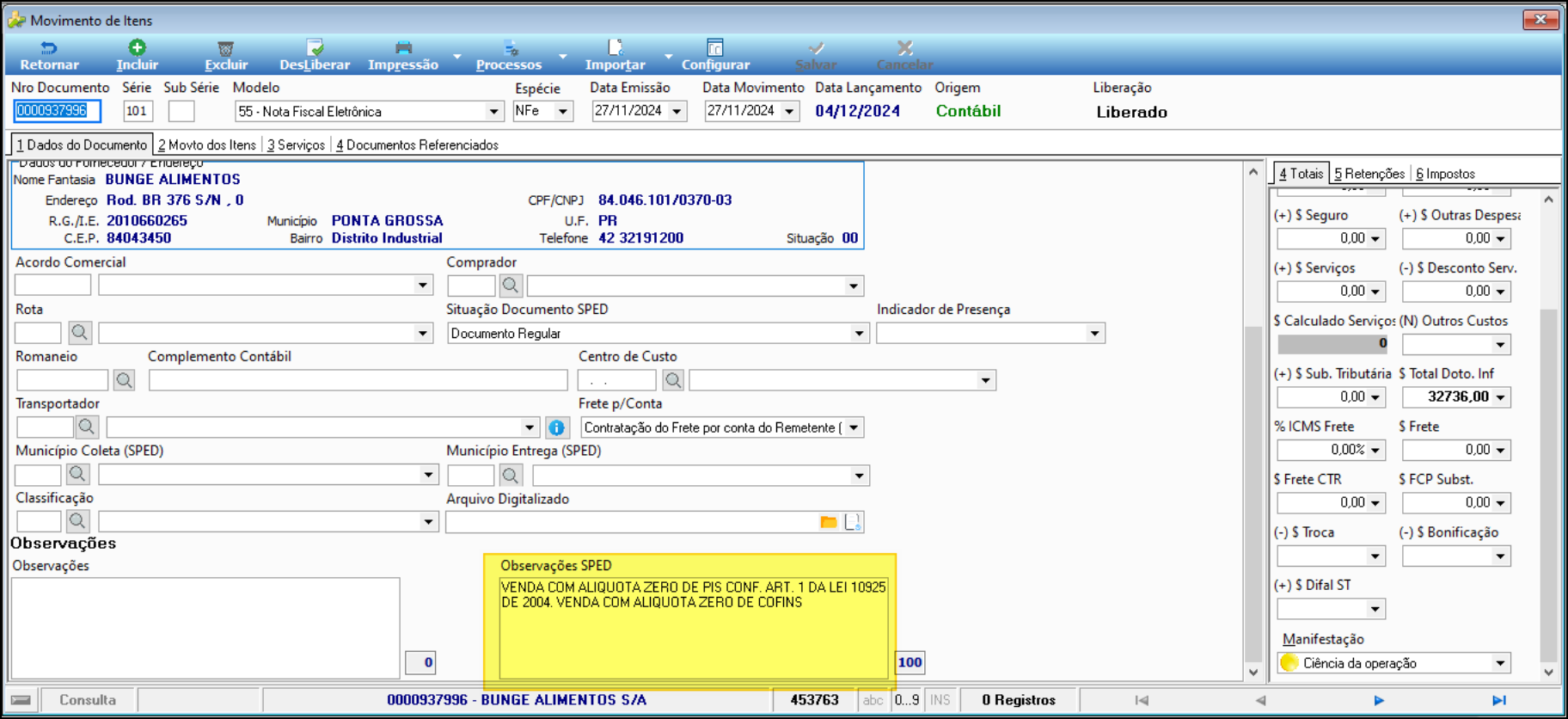Expand the Indicador de Presença dropdown
Viewport: 1568px width, 719px height.
(1094, 334)
